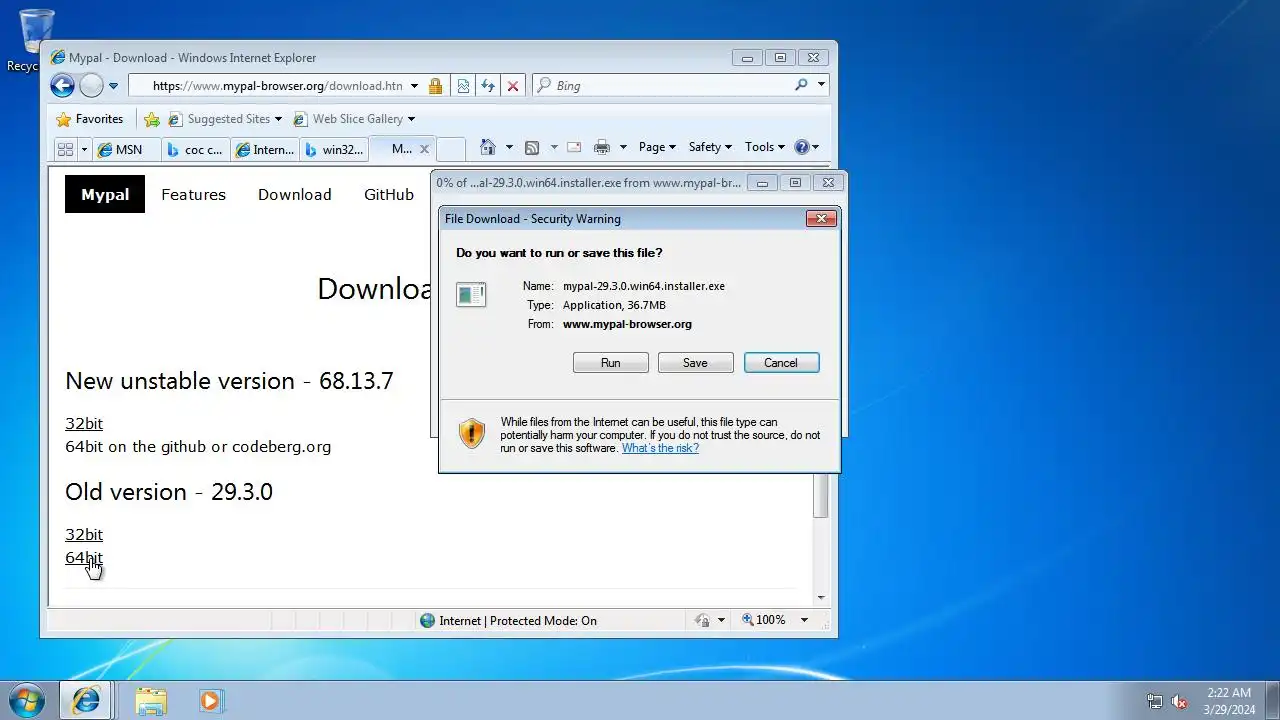Click the network tray icon

[1155, 701]
